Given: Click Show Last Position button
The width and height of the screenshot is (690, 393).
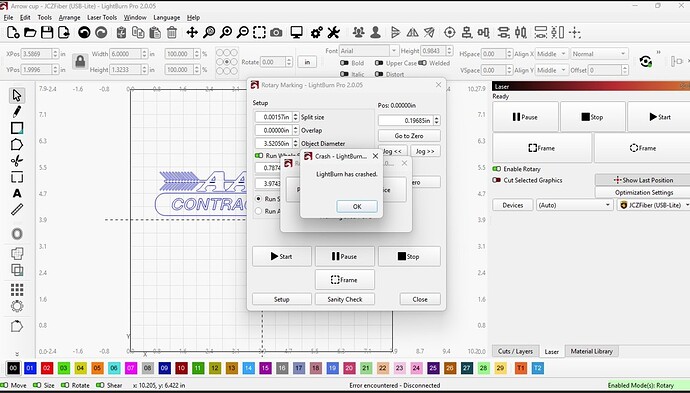Looking at the screenshot, I should coord(643,180).
